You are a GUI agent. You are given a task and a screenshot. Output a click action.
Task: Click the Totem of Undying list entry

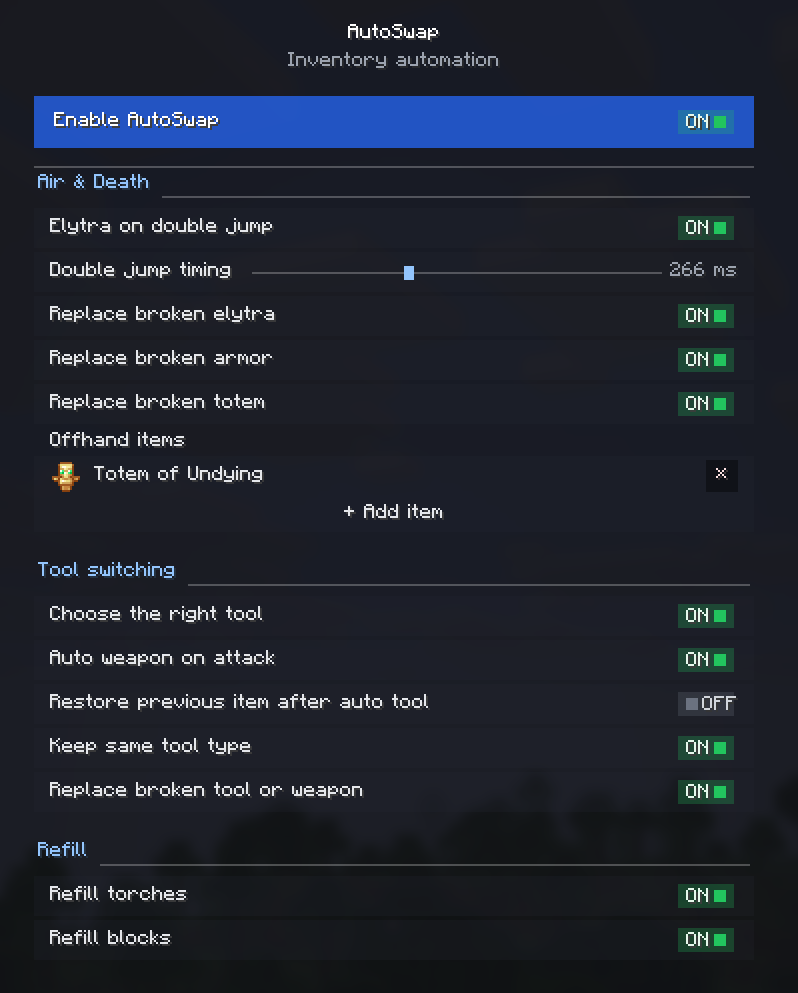click(393, 476)
